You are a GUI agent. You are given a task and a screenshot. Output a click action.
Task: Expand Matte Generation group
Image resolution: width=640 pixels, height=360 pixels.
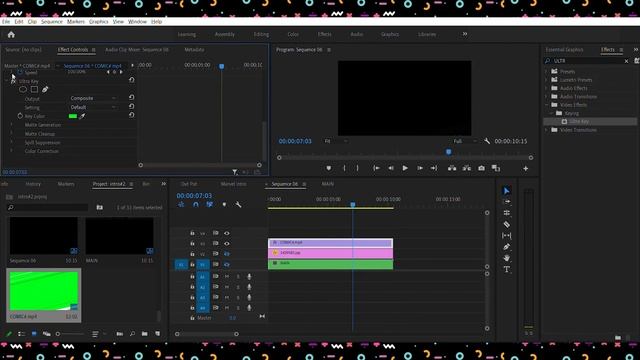pos(11,125)
